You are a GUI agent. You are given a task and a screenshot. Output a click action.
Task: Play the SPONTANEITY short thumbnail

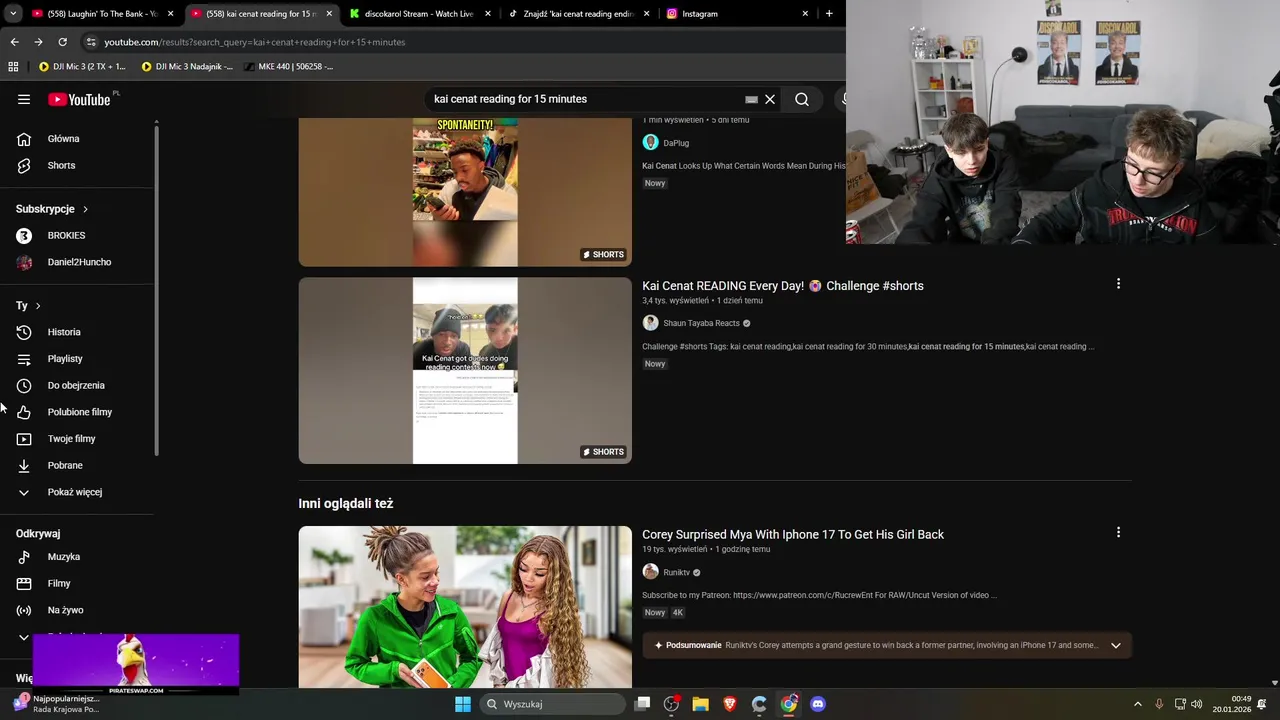(465, 192)
